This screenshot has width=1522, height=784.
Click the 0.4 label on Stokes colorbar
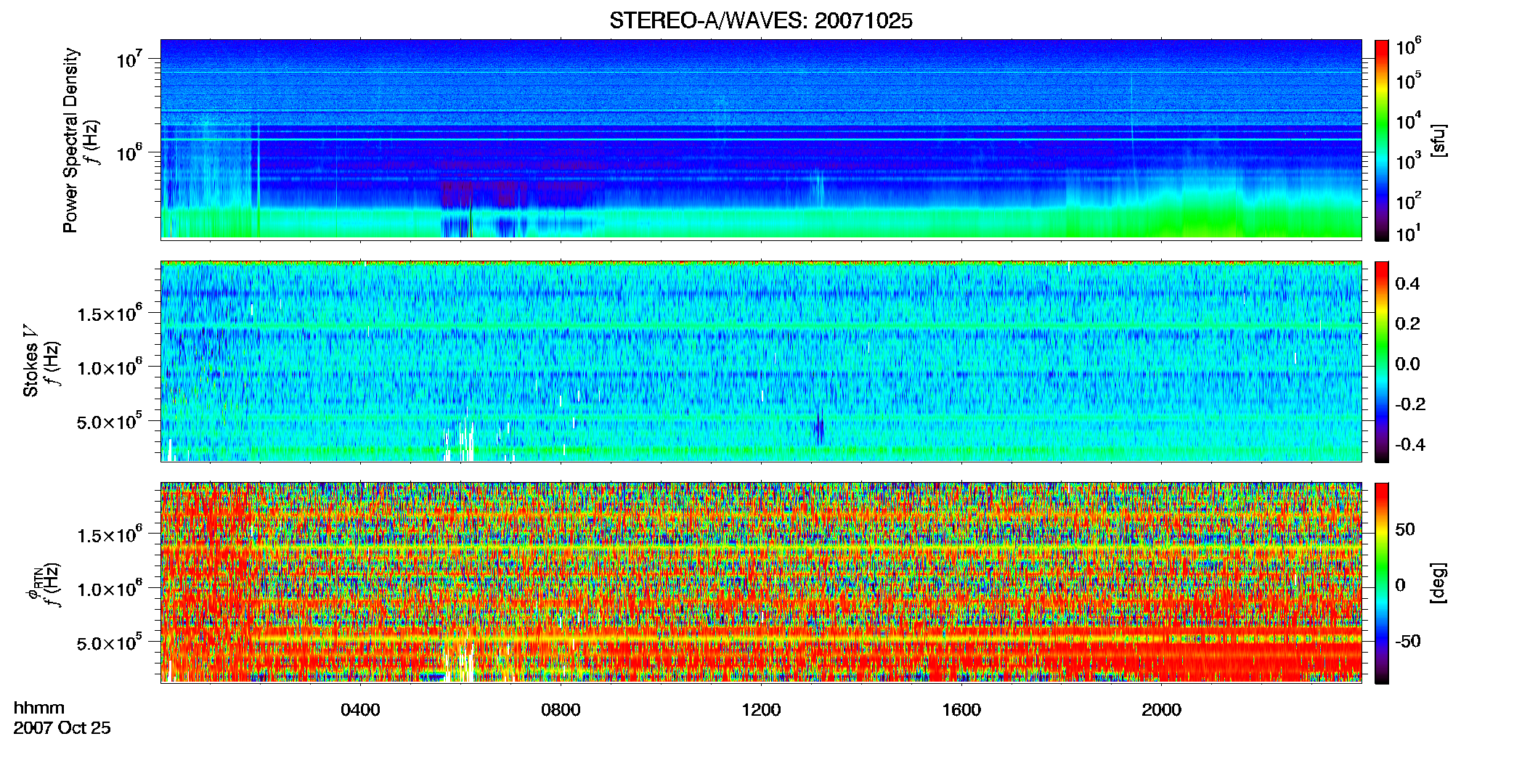[1407, 284]
